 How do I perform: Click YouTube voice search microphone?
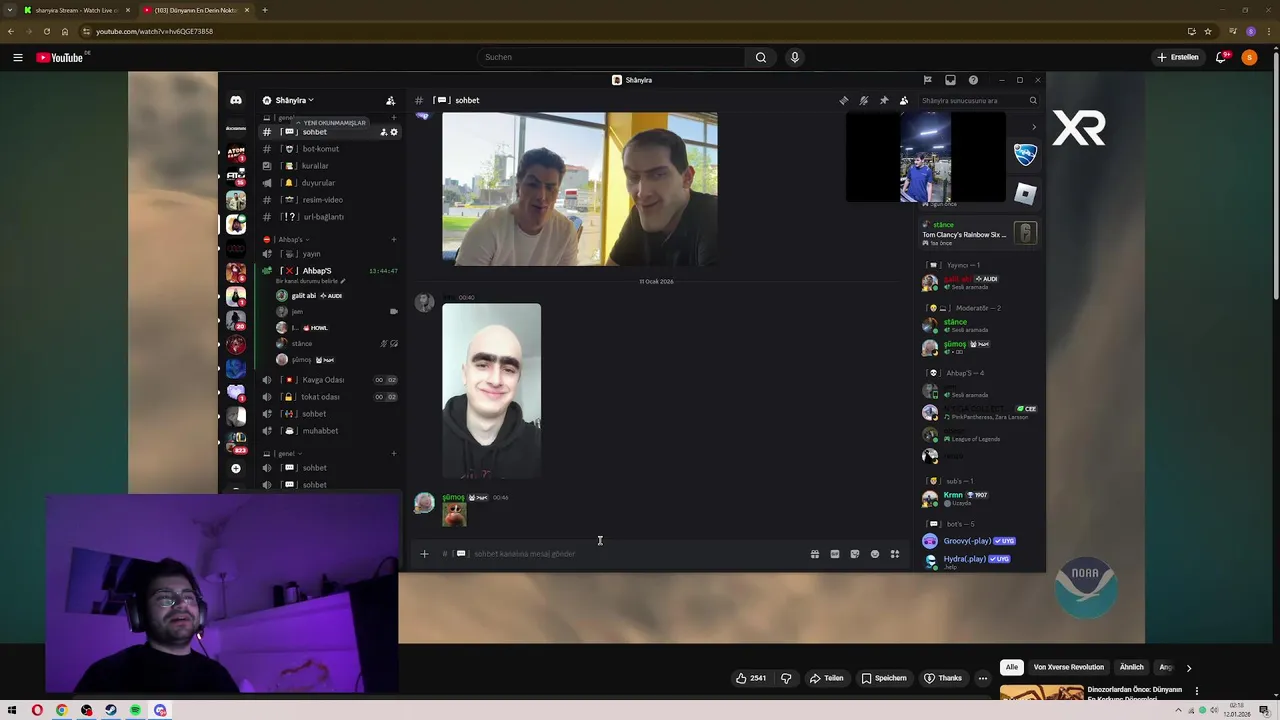(795, 57)
